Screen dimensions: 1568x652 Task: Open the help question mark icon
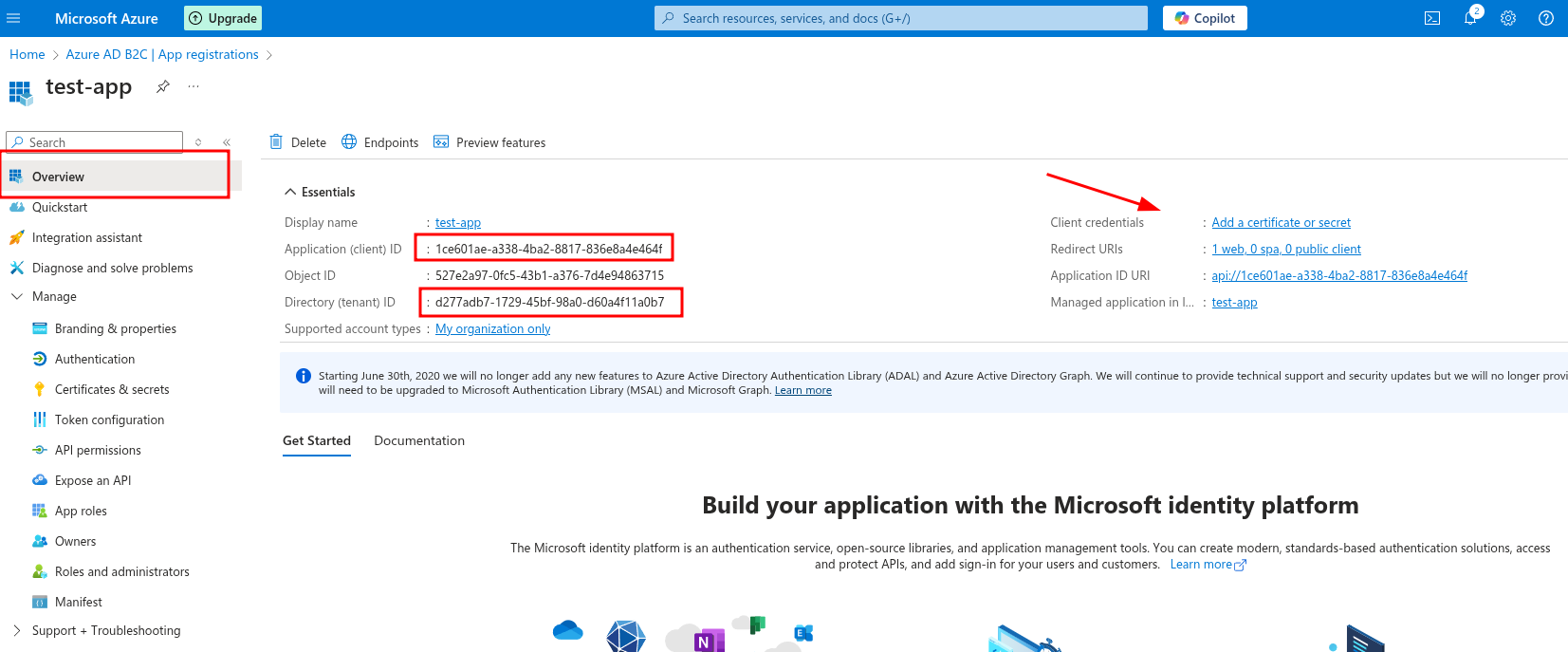coord(1546,18)
